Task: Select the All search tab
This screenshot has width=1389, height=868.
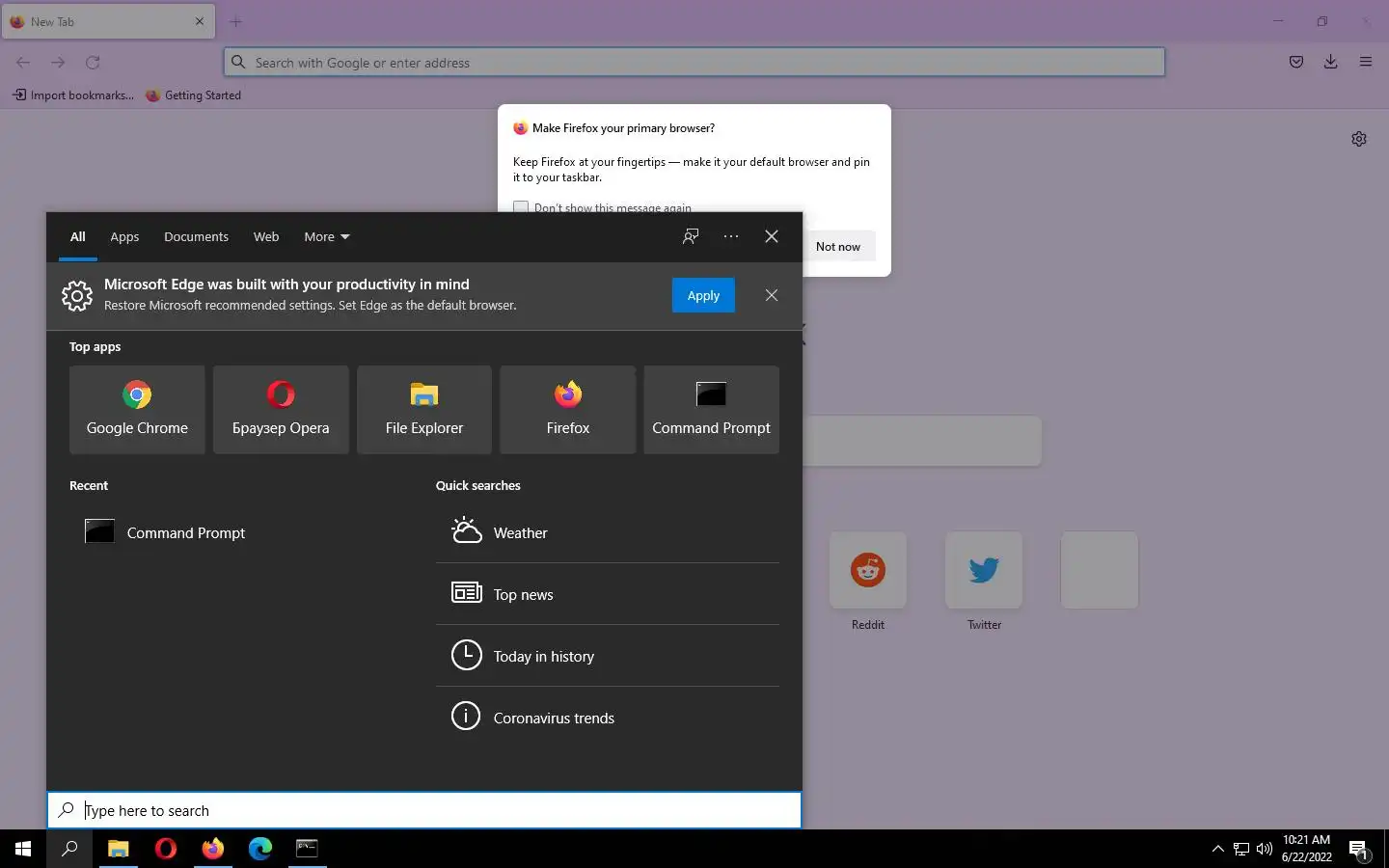Action: point(78,236)
